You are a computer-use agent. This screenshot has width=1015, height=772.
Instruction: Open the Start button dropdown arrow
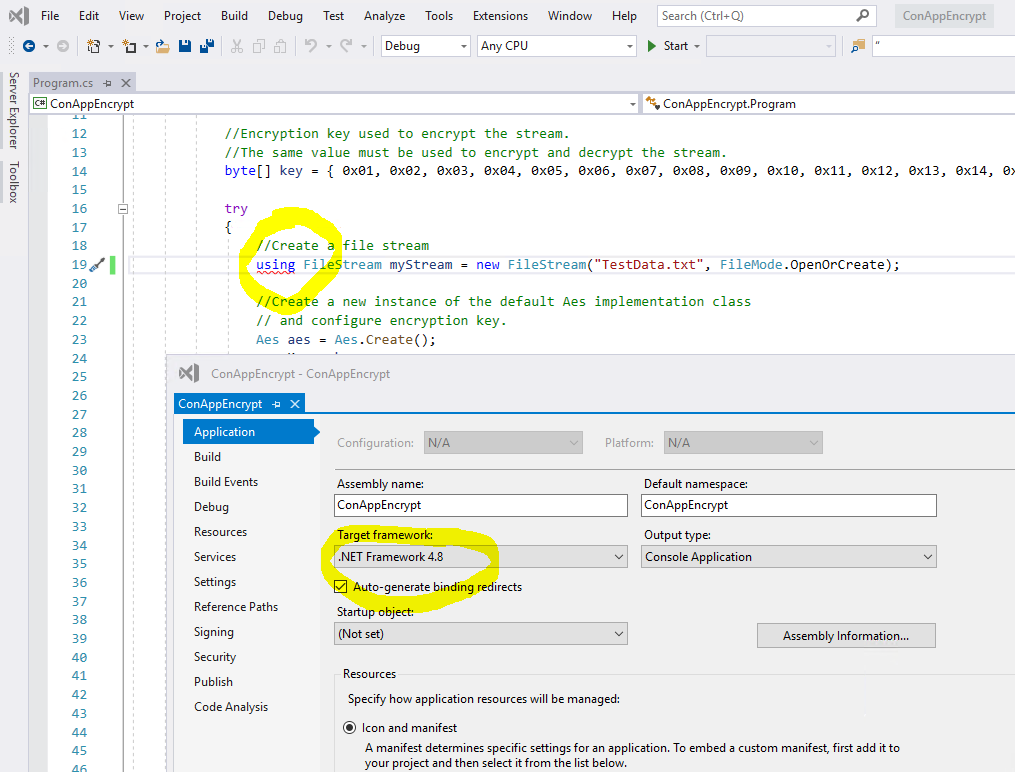tap(697, 46)
